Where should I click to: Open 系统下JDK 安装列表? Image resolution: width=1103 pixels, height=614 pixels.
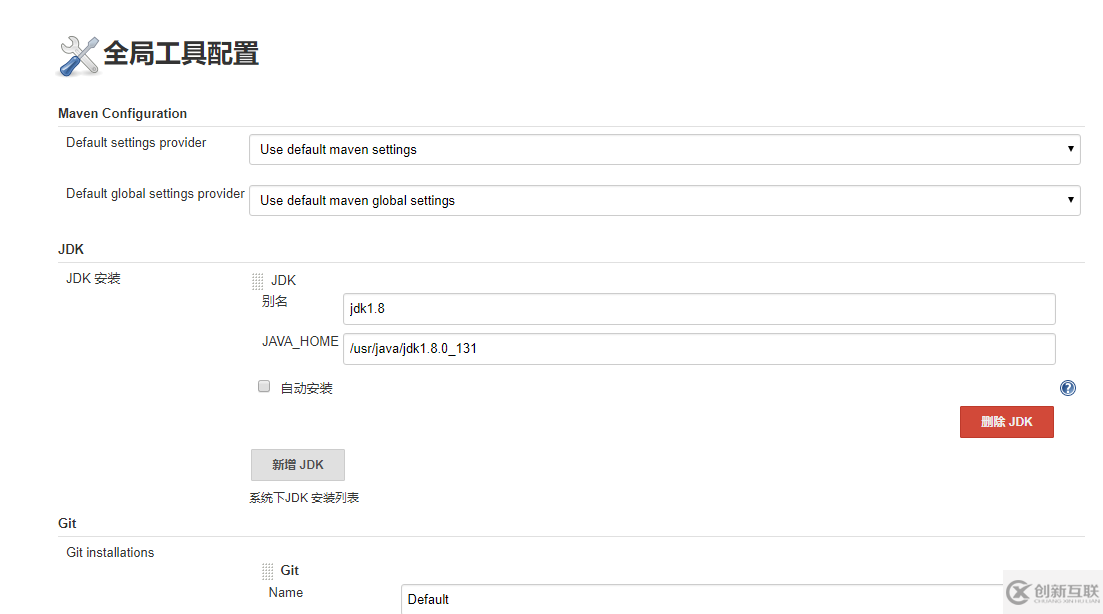pyautogui.click(x=303, y=496)
